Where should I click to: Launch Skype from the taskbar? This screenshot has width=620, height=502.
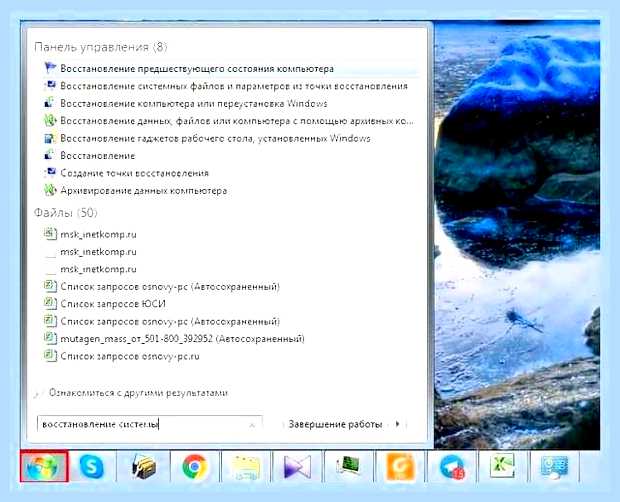pos(91,466)
